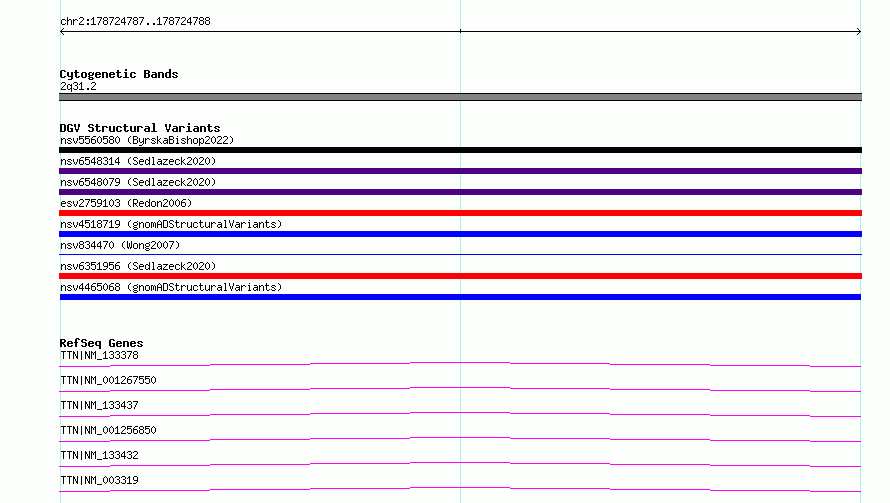Select the blue bar under nsv4465068
Screen dimensions: 890x503
(460, 297)
